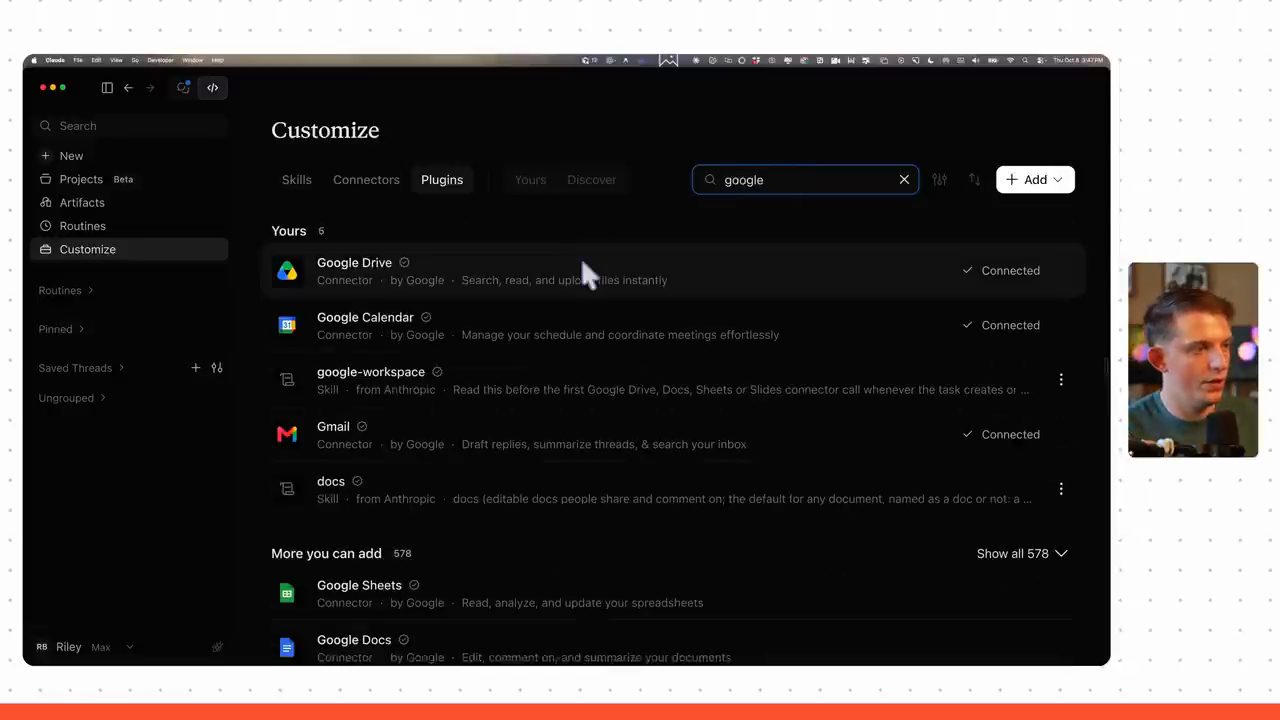Click the Gmail logo icon
Image resolution: width=1280 pixels, height=720 pixels.
287,435
